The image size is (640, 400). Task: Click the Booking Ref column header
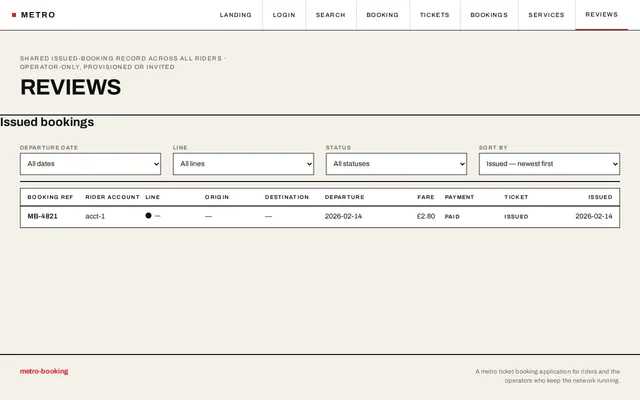coord(50,197)
